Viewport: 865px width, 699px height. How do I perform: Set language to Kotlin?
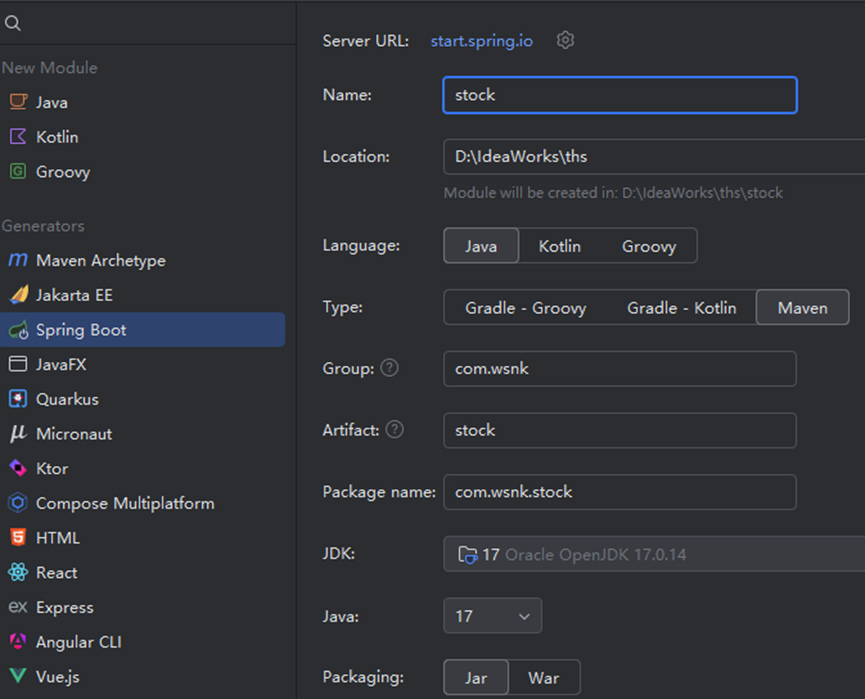pyautogui.click(x=559, y=246)
